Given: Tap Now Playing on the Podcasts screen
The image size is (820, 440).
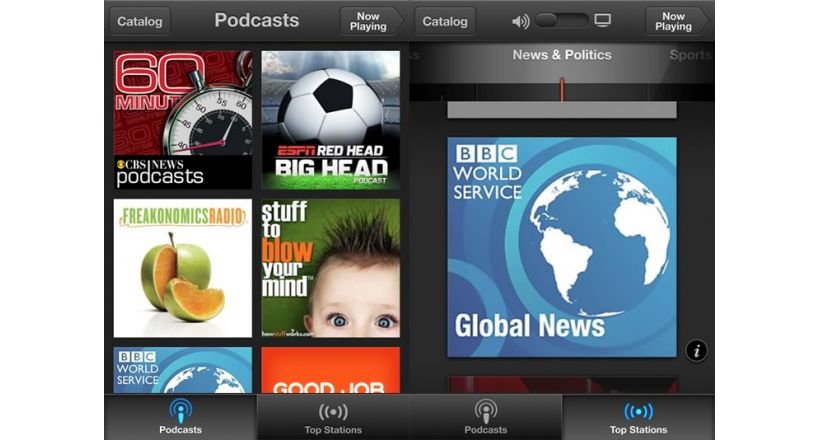Looking at the screenshot, I should [x=371, y=21].
